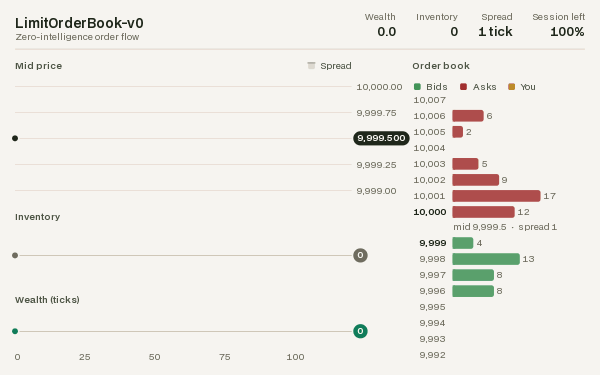Screen dimensions: 600x375
Task: Click the LimitOrderBook-v0 title
Action: [79, 23]
